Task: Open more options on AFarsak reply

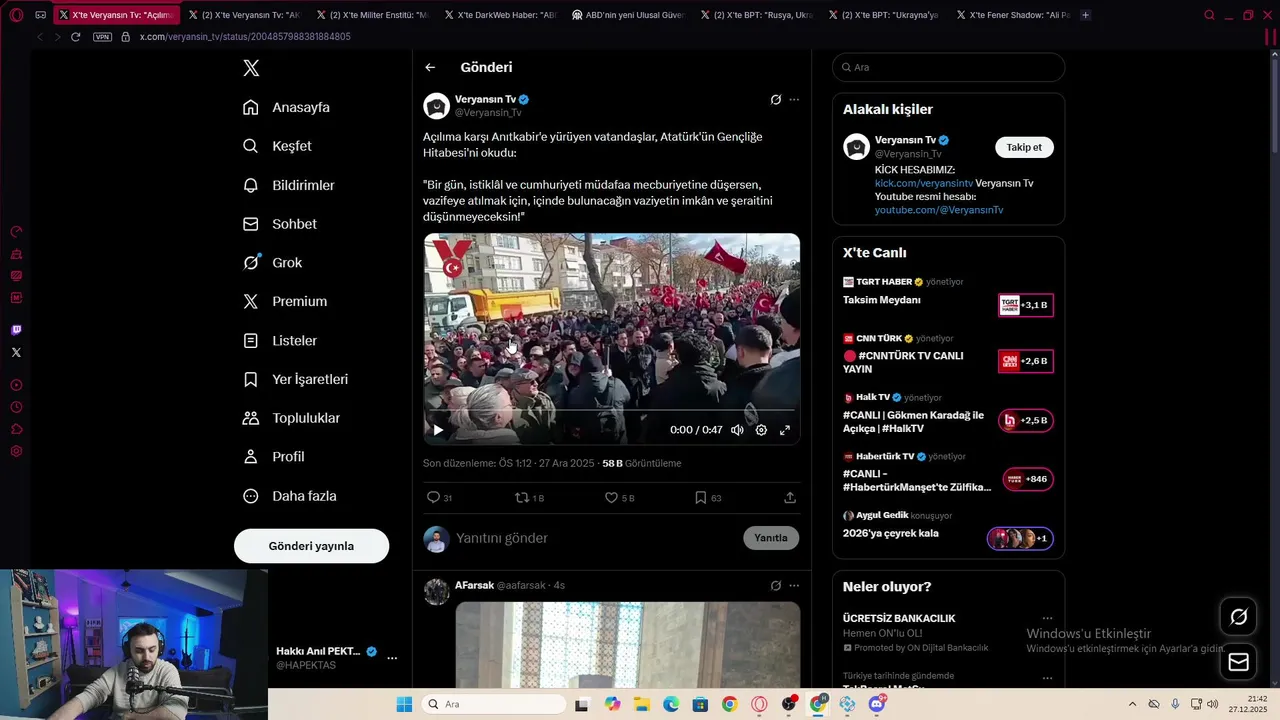Action: (x=794, y=585)
